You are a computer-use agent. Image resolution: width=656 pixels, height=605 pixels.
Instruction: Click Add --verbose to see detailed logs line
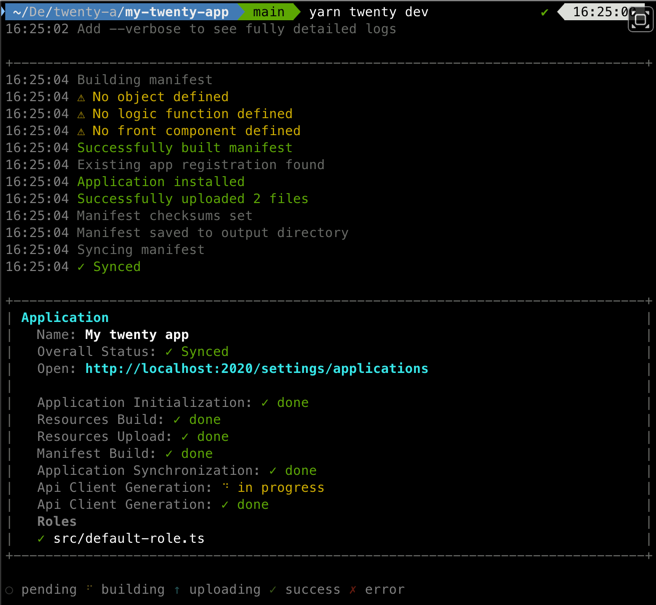point(236,29)
